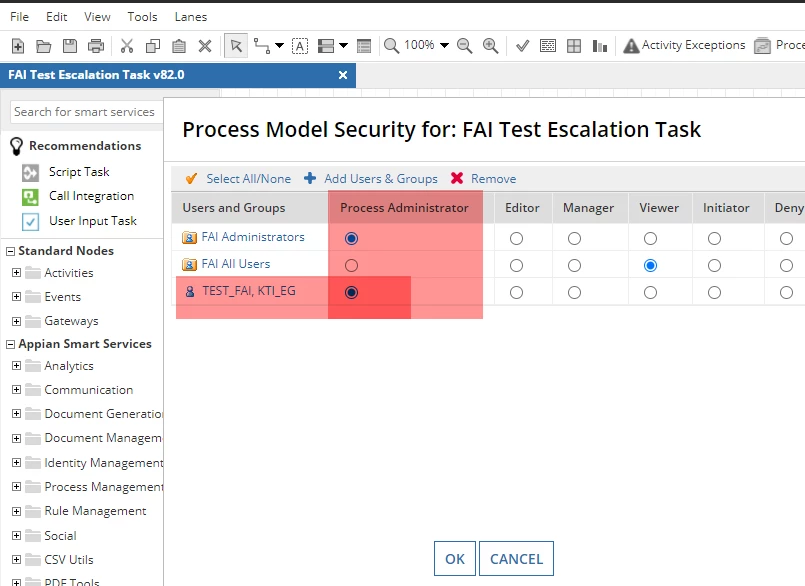Expand Analytics folder
The height and width of the screenshot is (586, 805).
click(16, 366)
